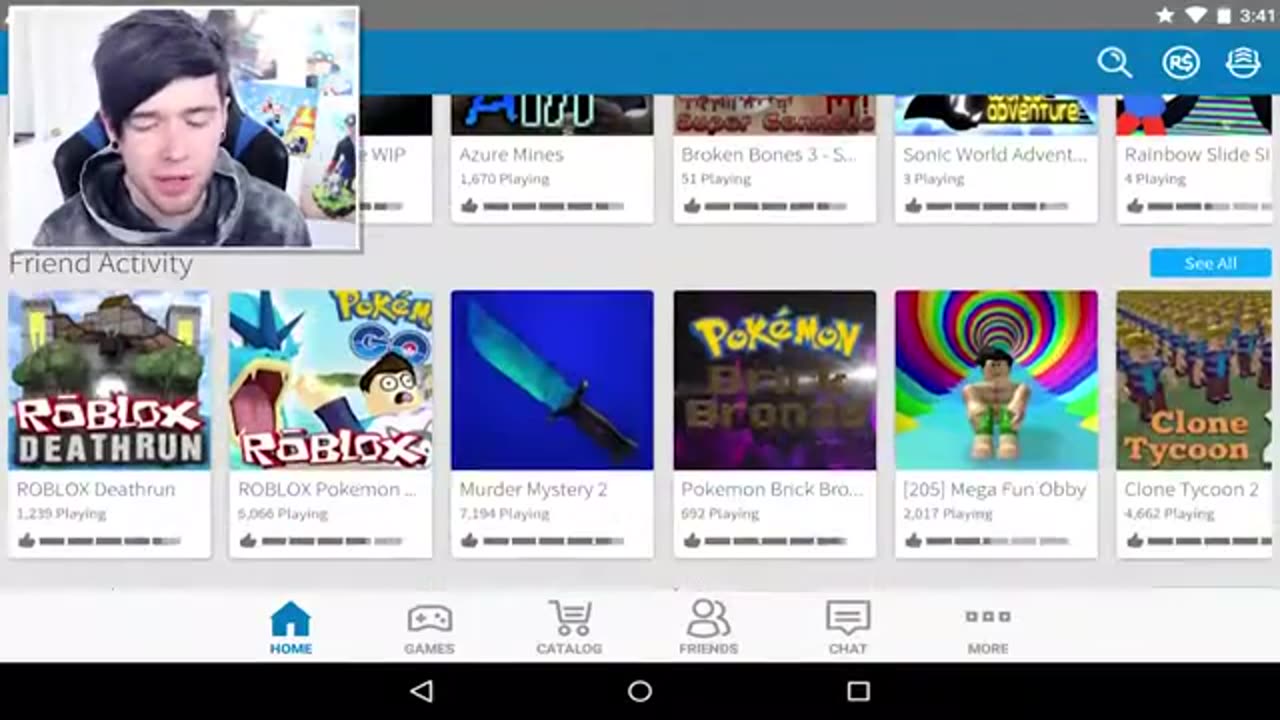
Task: Switch to the CATALOG tab label
Action: [569, 649]
